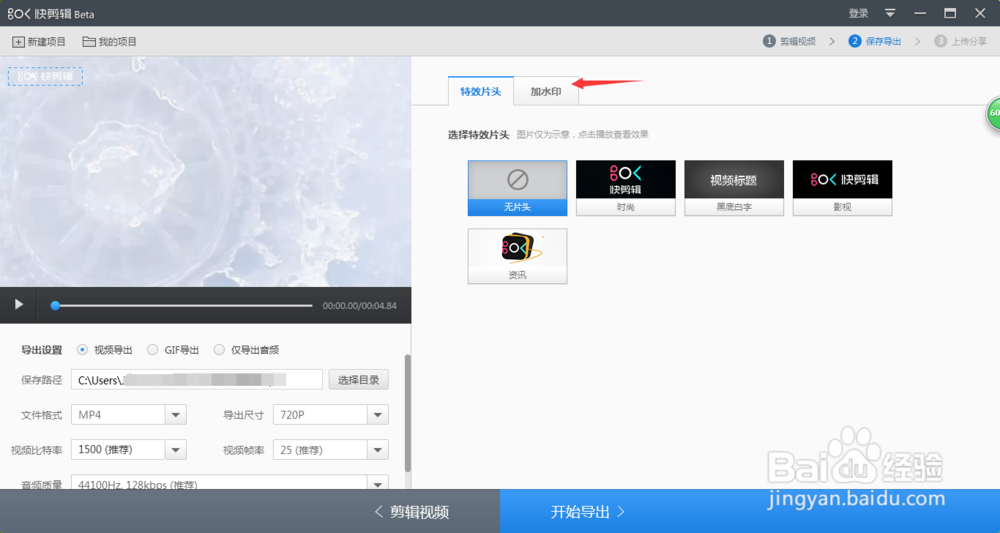Image resolution: width=1000 pixels, height=533 pixels.
Task: Switch to the 特效片头 tab
Action: click(480, 91)
